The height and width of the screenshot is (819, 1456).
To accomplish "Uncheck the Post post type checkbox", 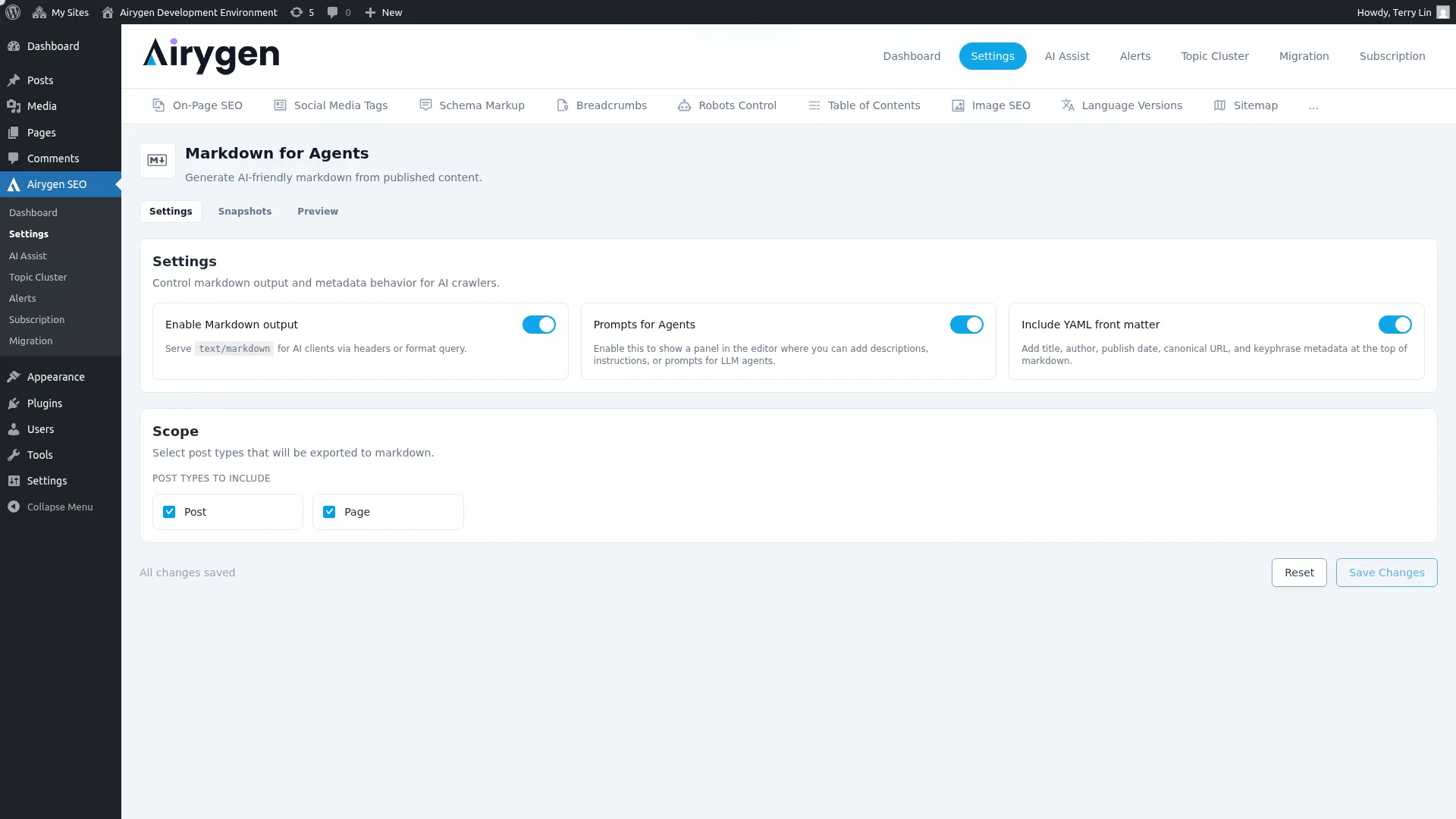I will tap(169, 512).
